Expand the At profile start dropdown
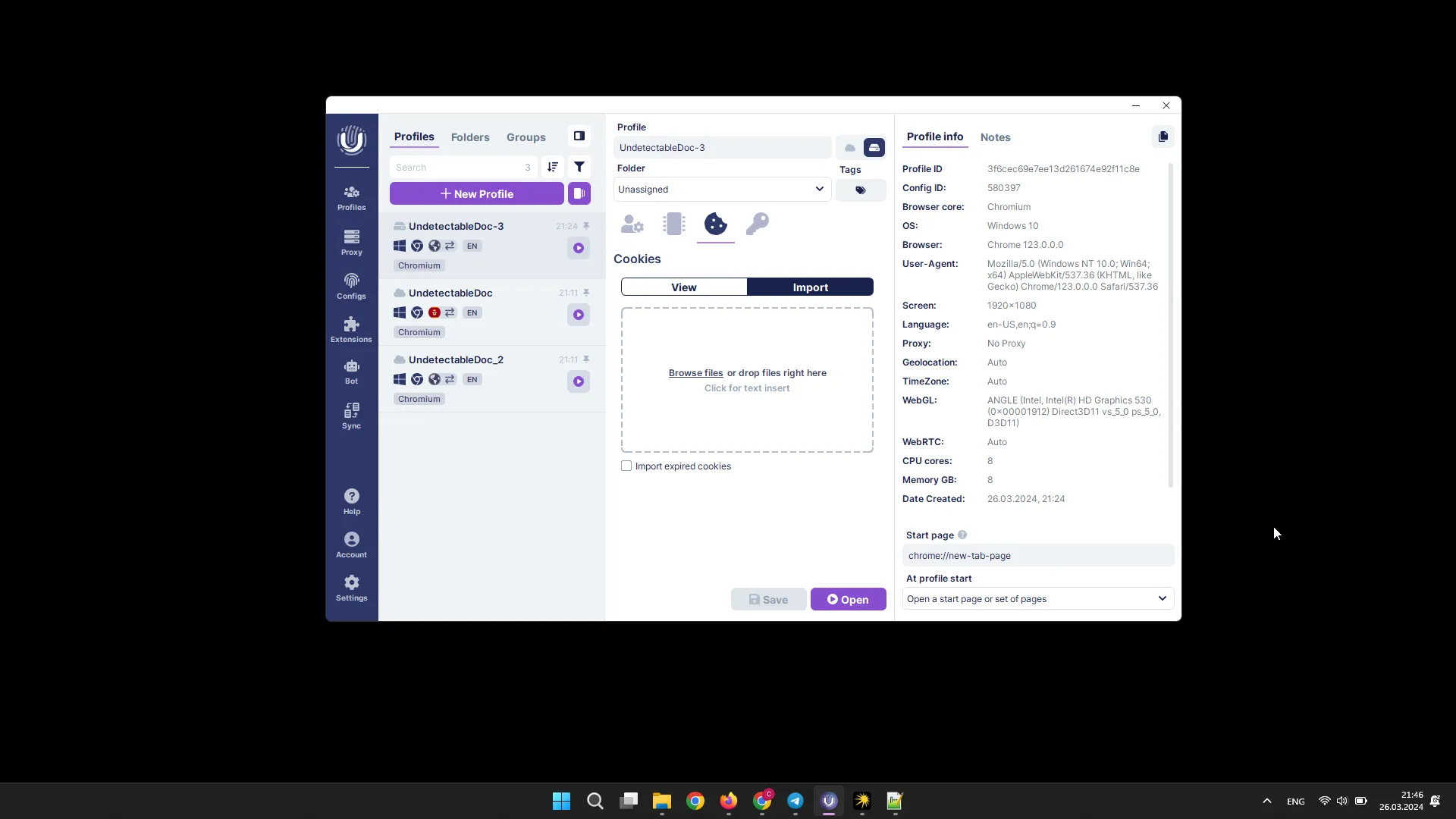1456x819 pixels. [1038, 598]
